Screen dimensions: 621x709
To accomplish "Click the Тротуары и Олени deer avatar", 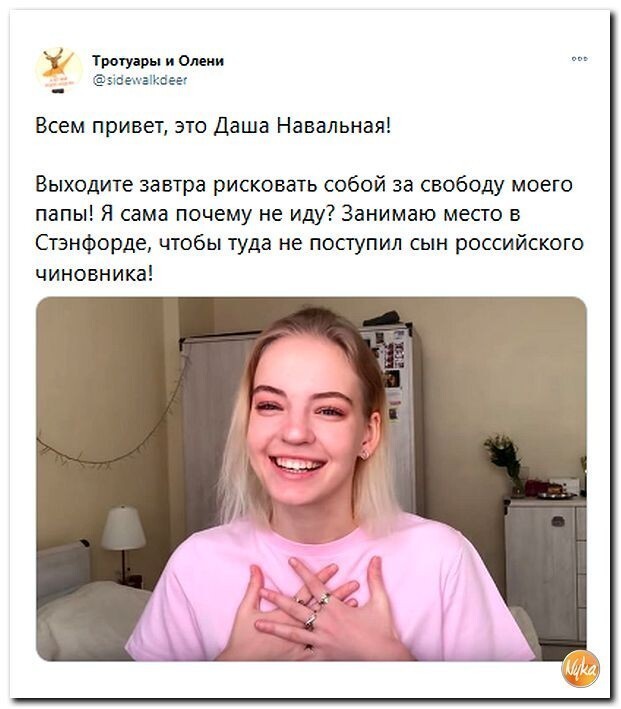I will 59,70.
